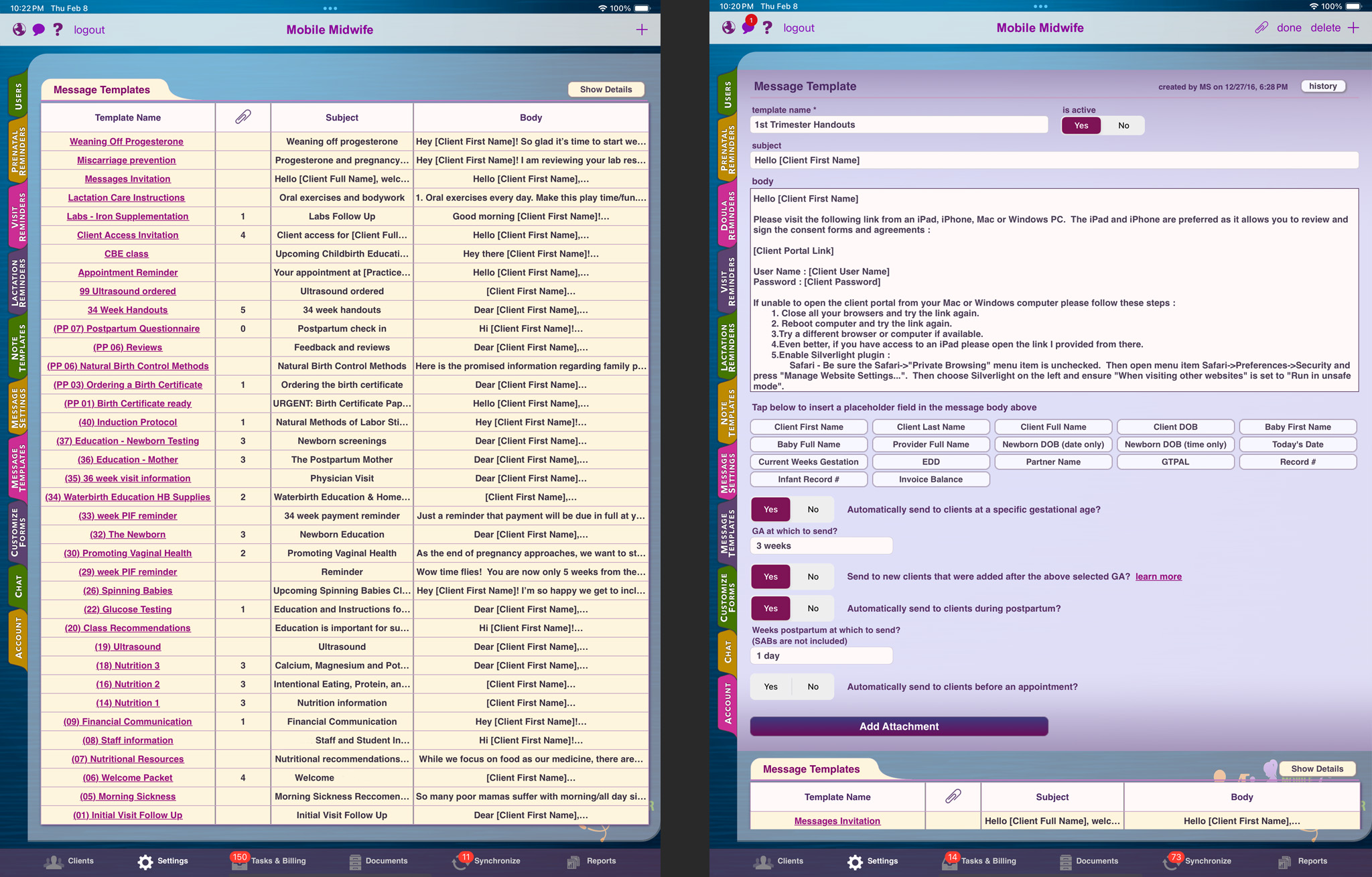The image size is (1372, 877).
Task: Tap the globe icon in right window header
Action: pos(729,27)
